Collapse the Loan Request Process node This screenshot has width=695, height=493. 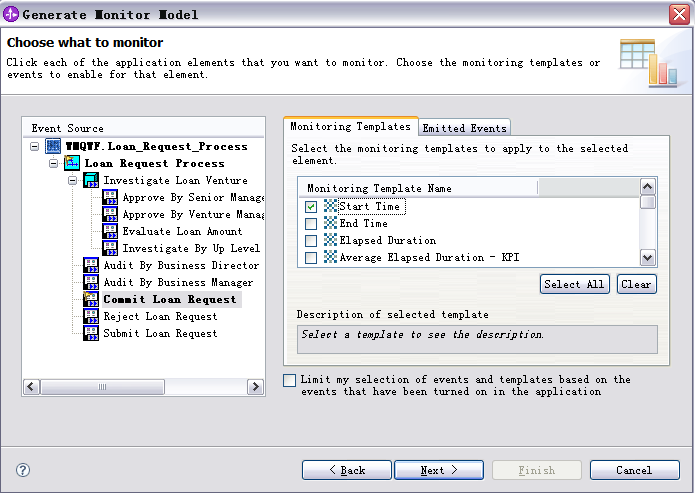[53, 163]
